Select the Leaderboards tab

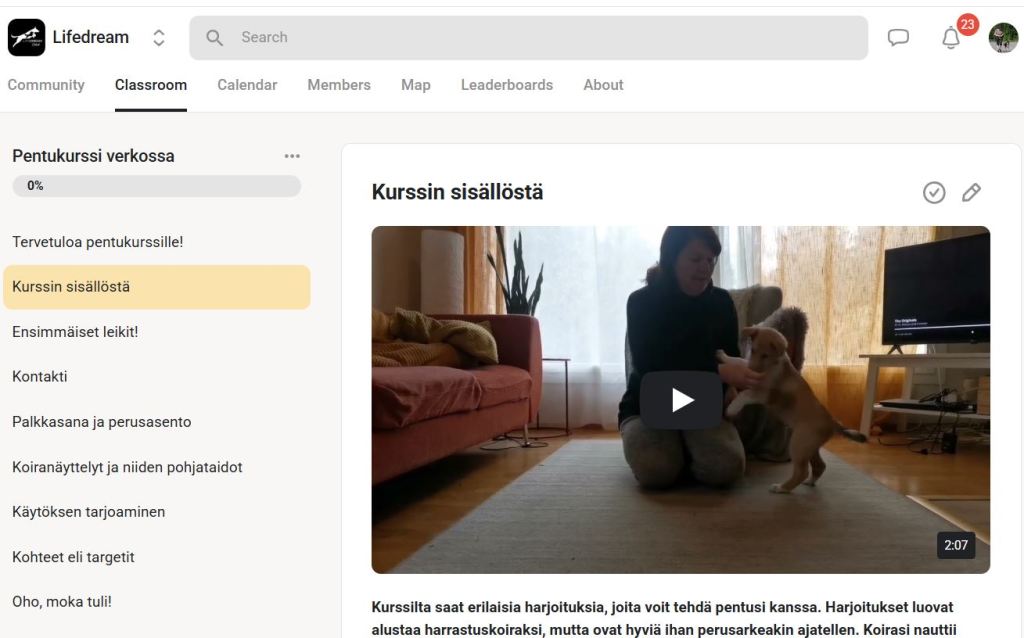coord(507,85)
